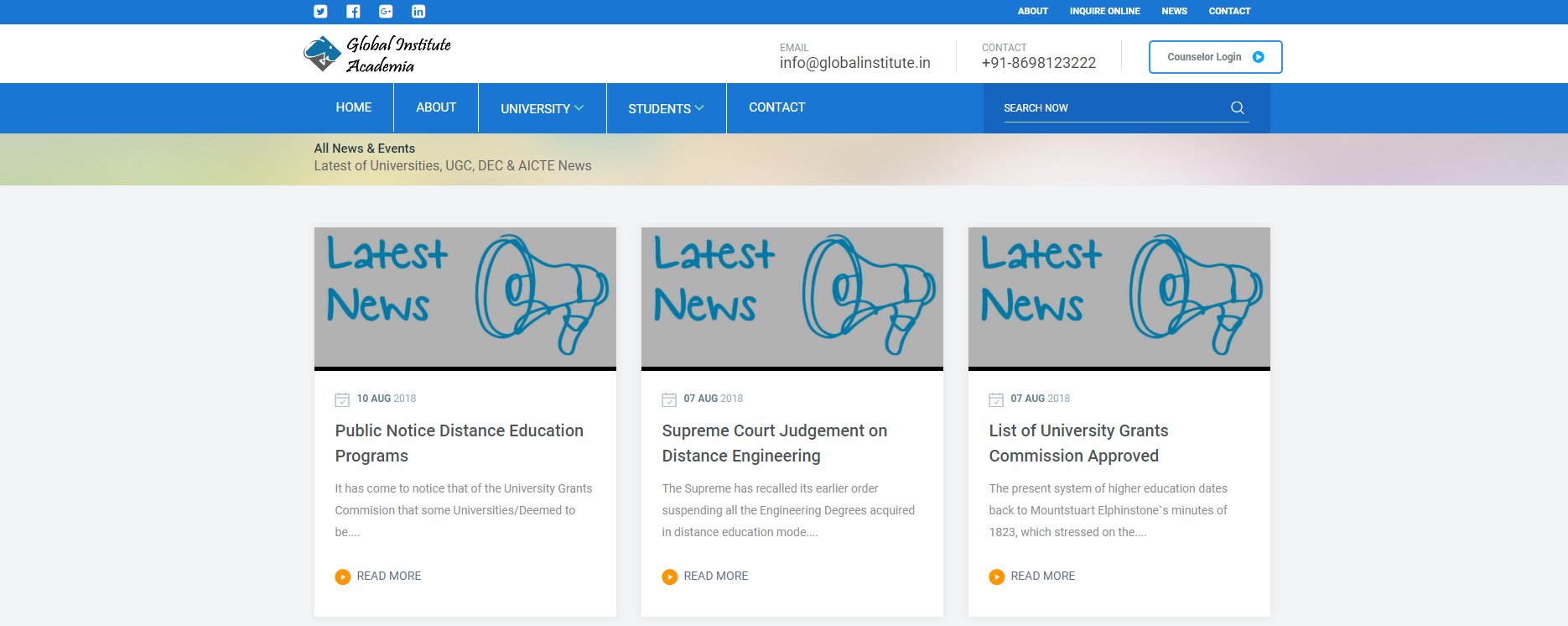This screenshot has height=626, width=1568.
Task: Click date '07 AUG 2018' on University Grants card
Action: click(1040, 399)
